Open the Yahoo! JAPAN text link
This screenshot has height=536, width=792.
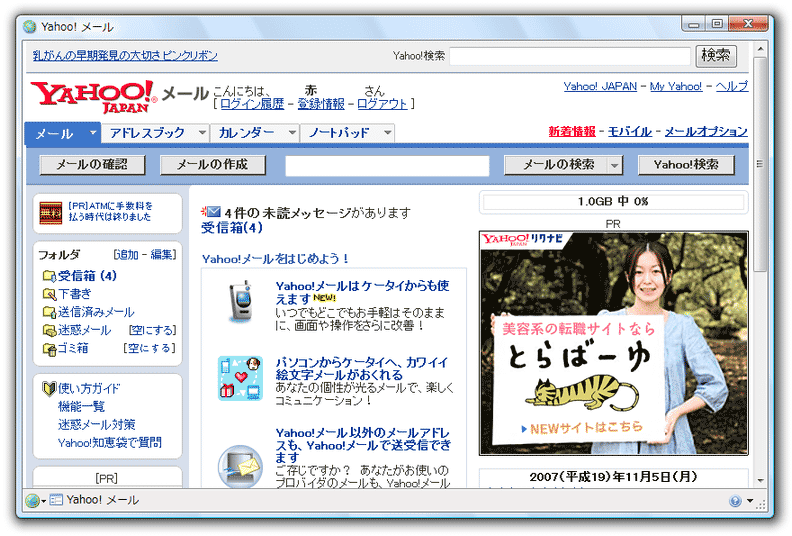click(600, 86)
